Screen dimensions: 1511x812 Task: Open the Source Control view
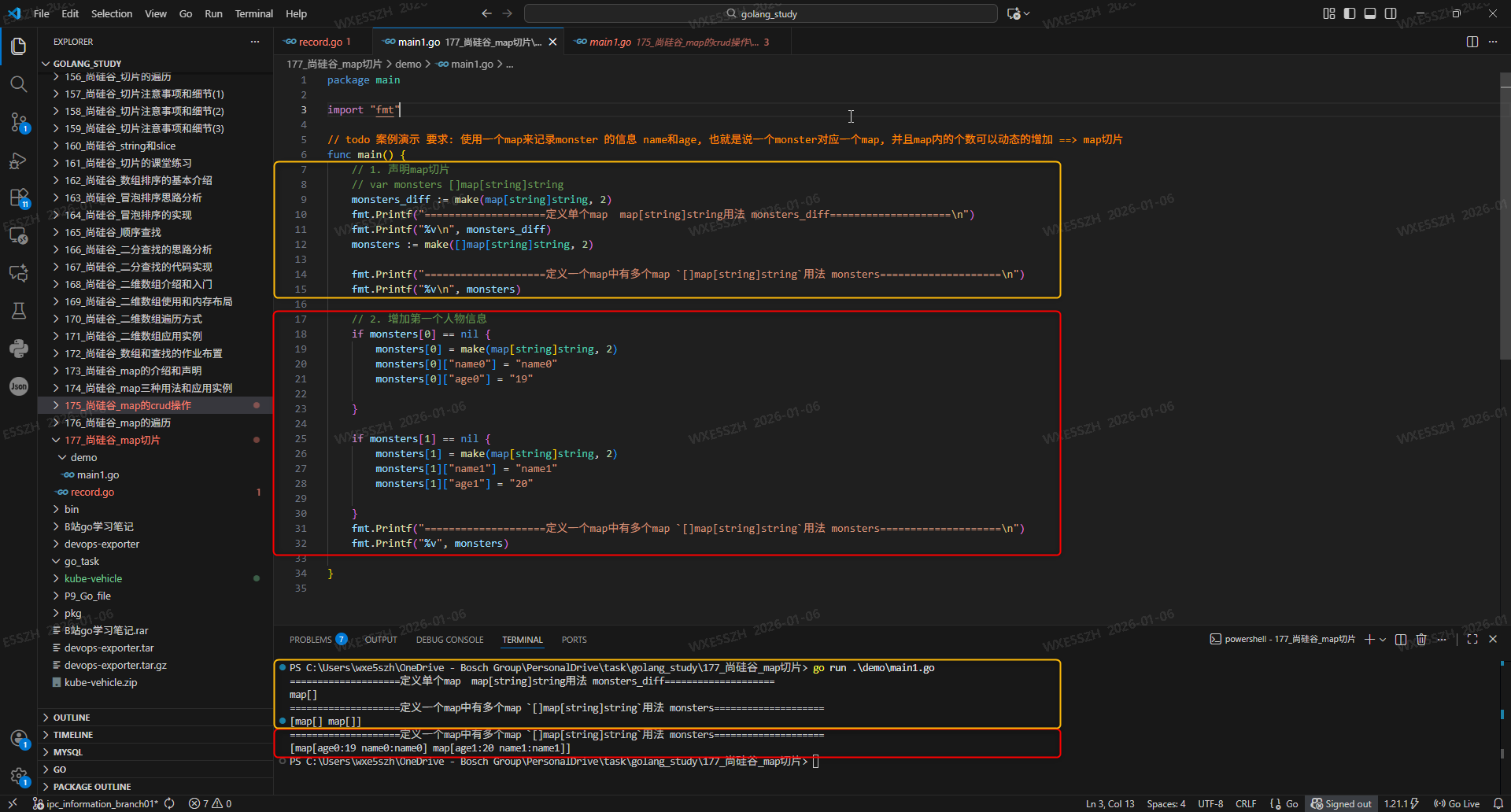(19, 122)
